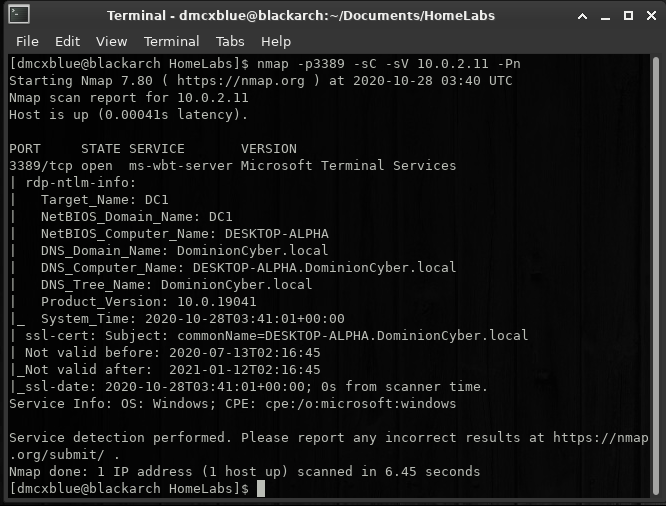666x506 pixels.
Task: Click the vertical scrollbar of the terminal
Action: click(x=656, y=276)
